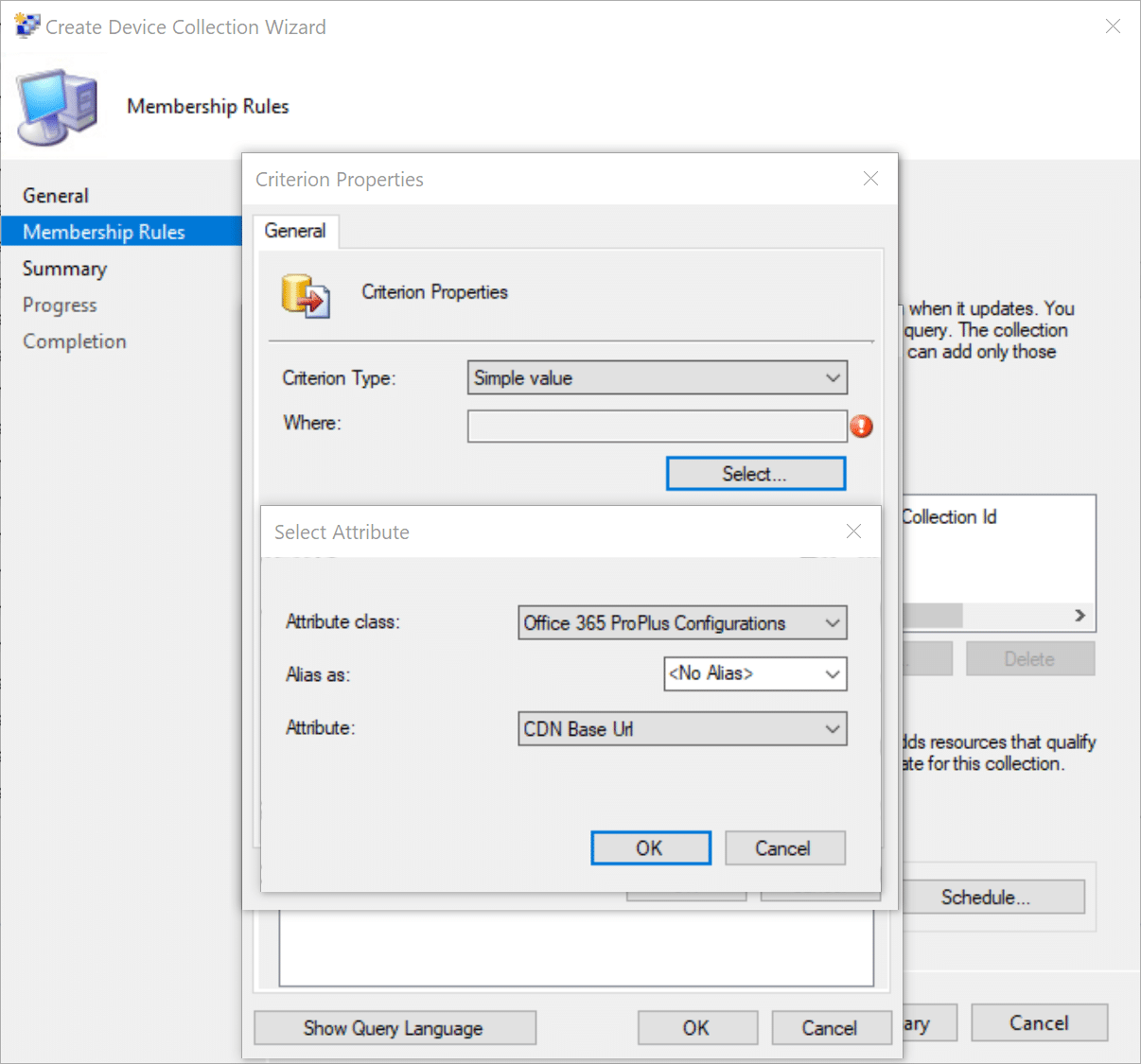Go to the Summary wizard step

pos(64,269)
